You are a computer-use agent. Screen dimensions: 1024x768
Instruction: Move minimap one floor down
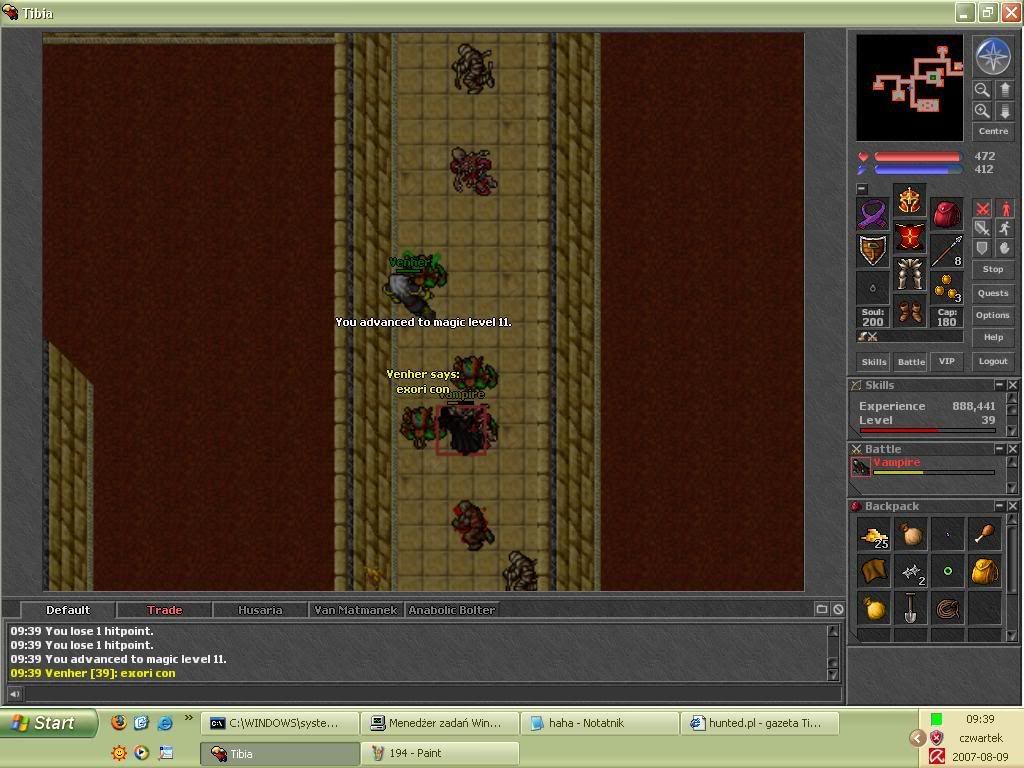[x=1004, y=111]
